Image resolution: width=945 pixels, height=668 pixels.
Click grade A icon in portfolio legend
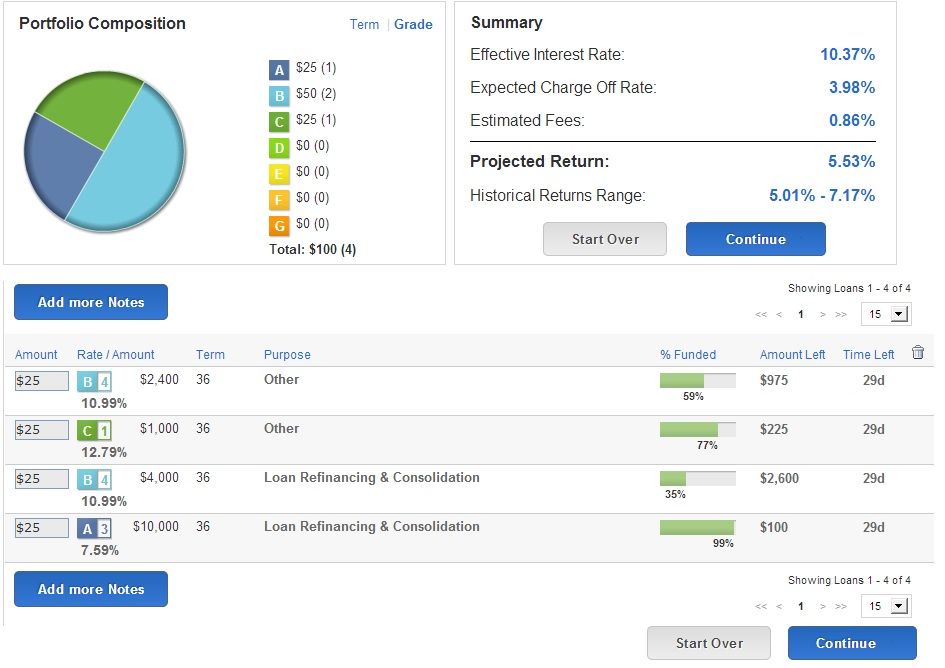pos(279,70)
